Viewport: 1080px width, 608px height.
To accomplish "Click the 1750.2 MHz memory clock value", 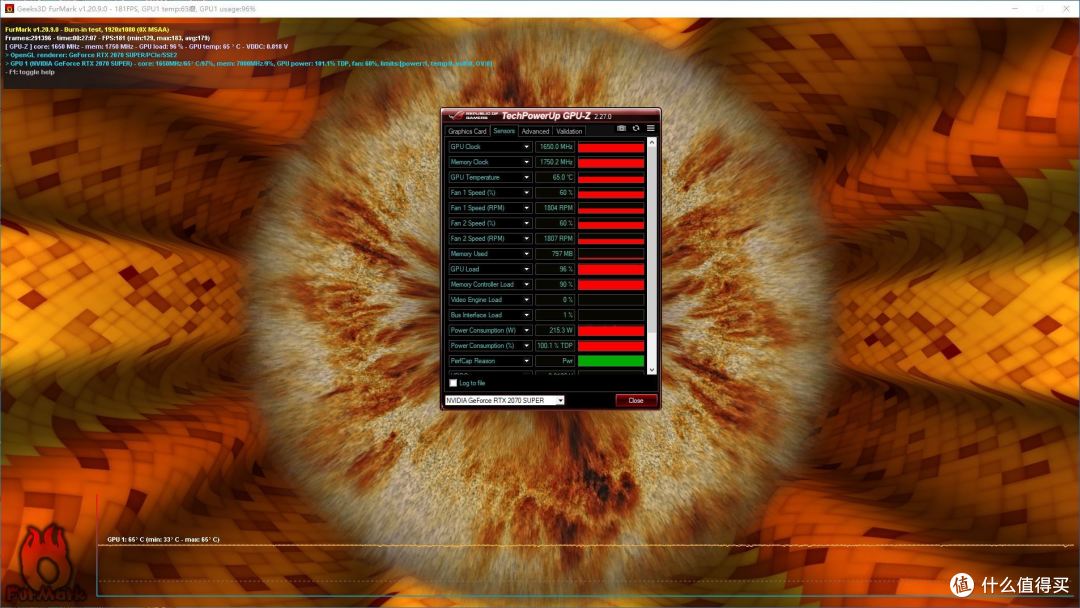I will [555, 162].
